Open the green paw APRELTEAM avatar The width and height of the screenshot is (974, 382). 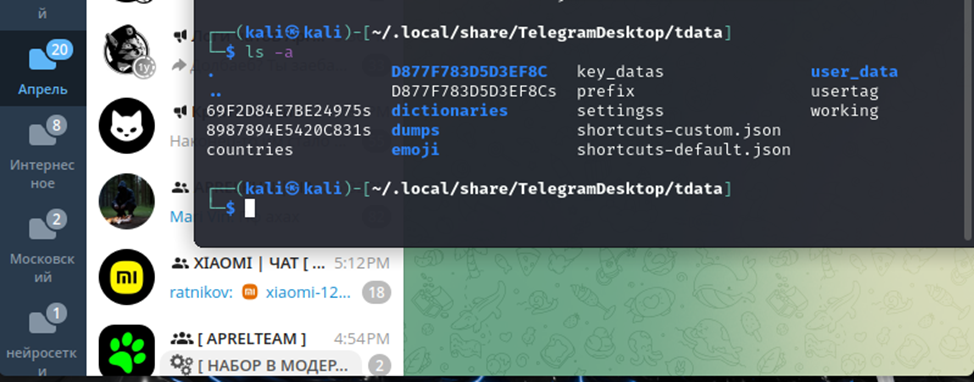point(127,352)
